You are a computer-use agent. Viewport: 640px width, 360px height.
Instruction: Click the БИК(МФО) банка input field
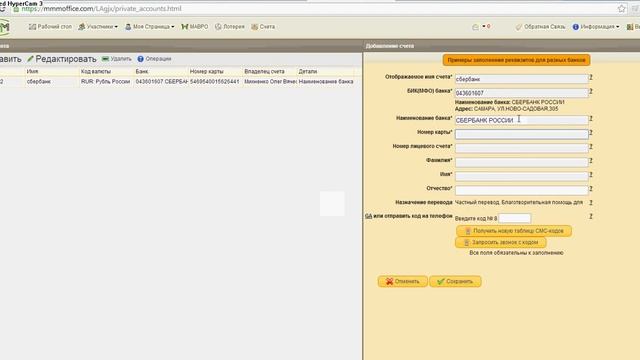tap(521, 93)
